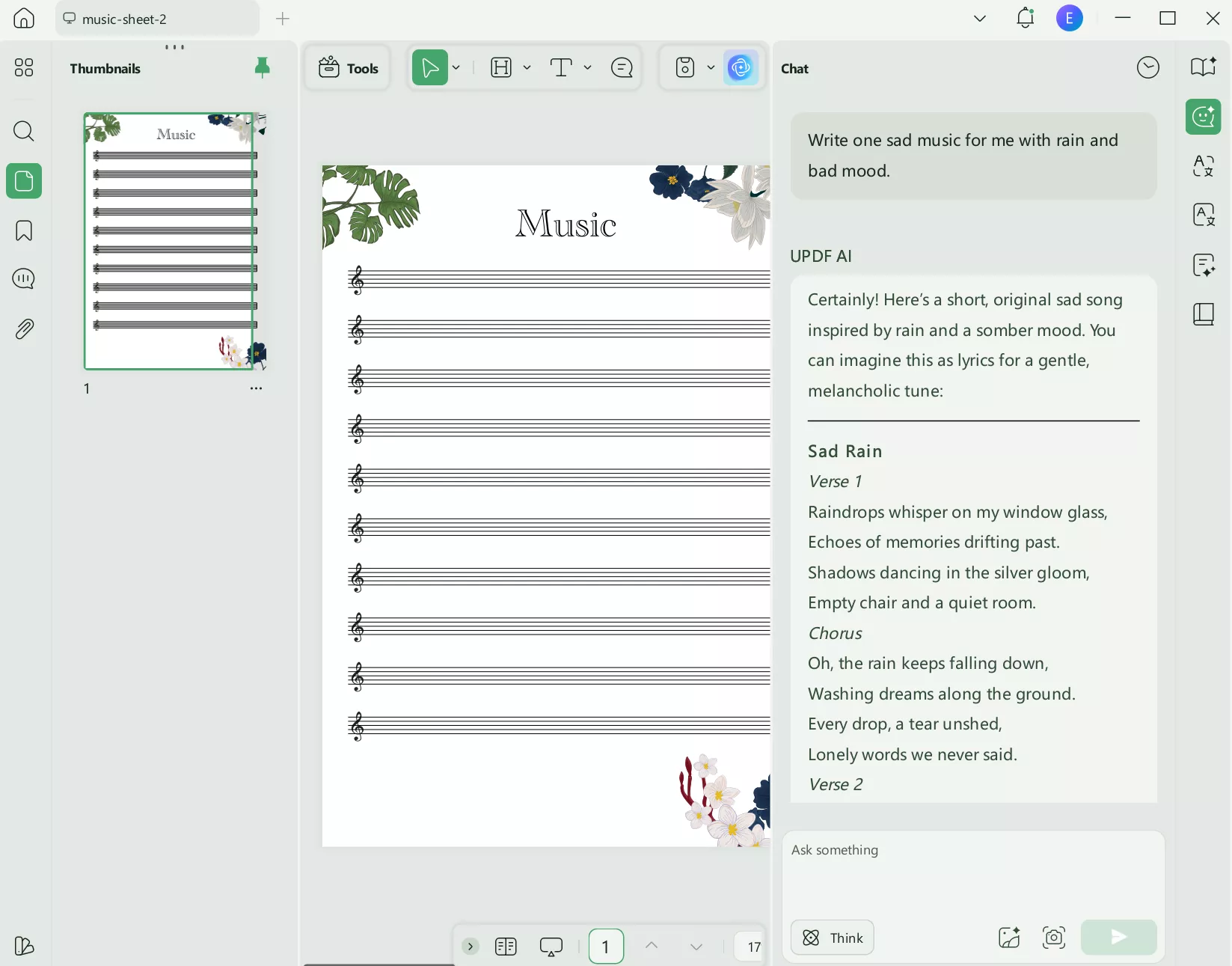Select the Bookmarks panel icon
The width and height of the screenshot is (1232, 966).
click(x=23, y=230)
